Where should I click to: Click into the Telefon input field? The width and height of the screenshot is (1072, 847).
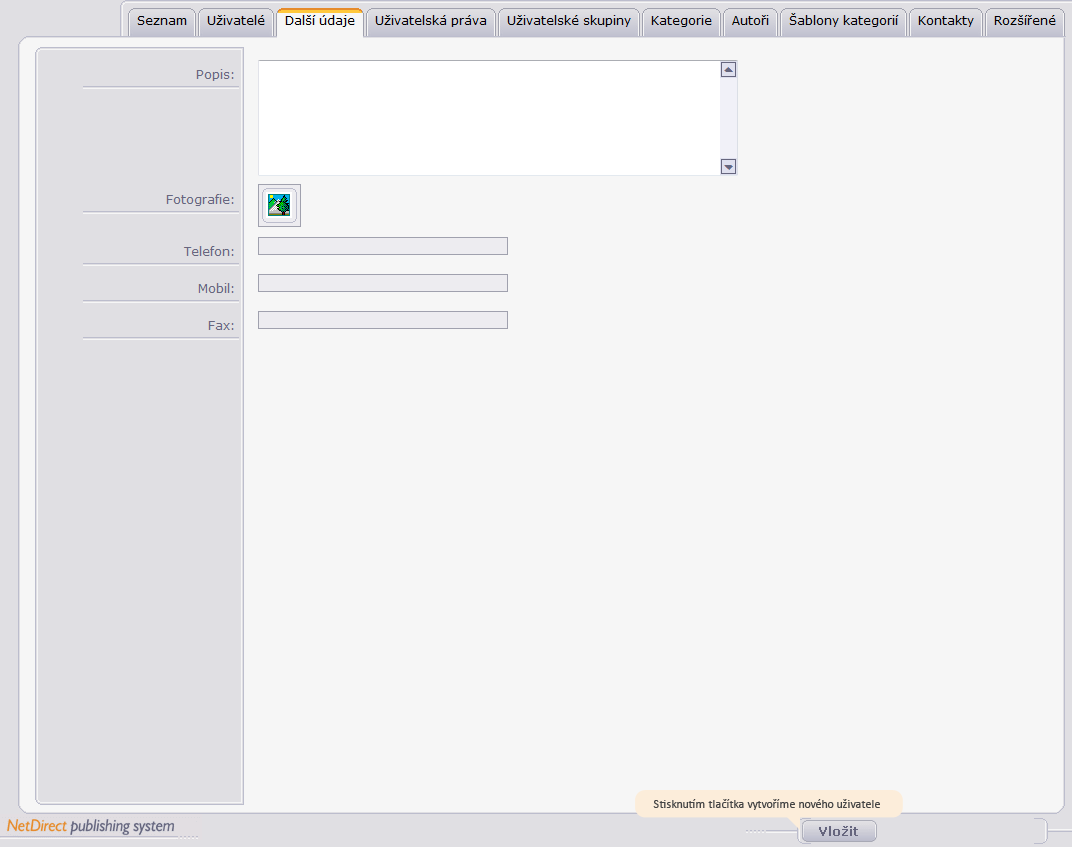tap(383, 246)
